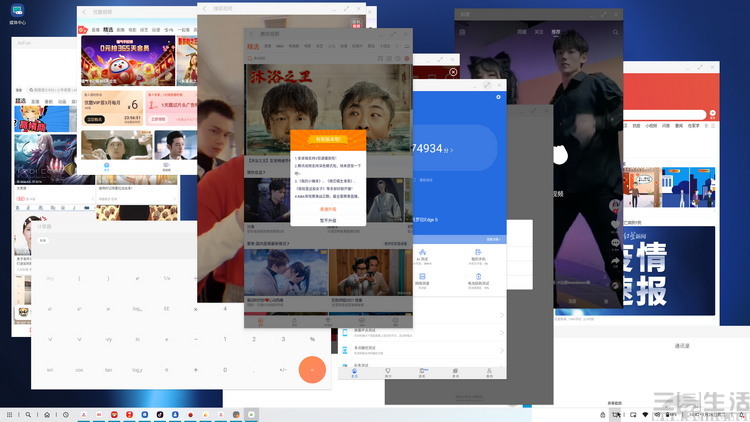
Task: Open the desktop shortcut icon at top-left
Action: [x=17, y=11]
